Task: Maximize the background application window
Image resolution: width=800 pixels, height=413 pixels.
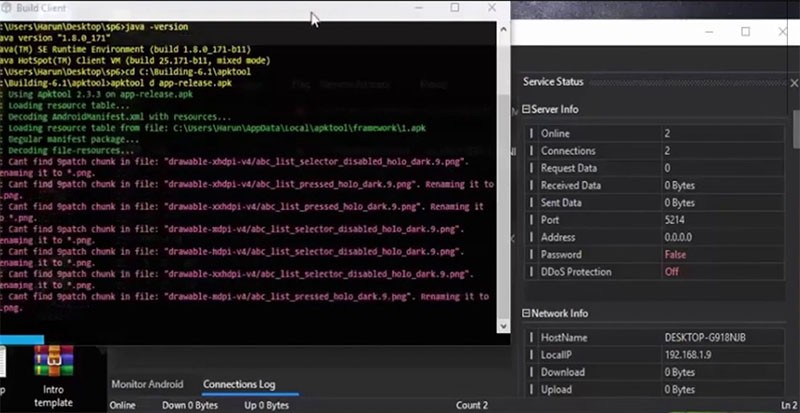Action: tap(745, 32)
